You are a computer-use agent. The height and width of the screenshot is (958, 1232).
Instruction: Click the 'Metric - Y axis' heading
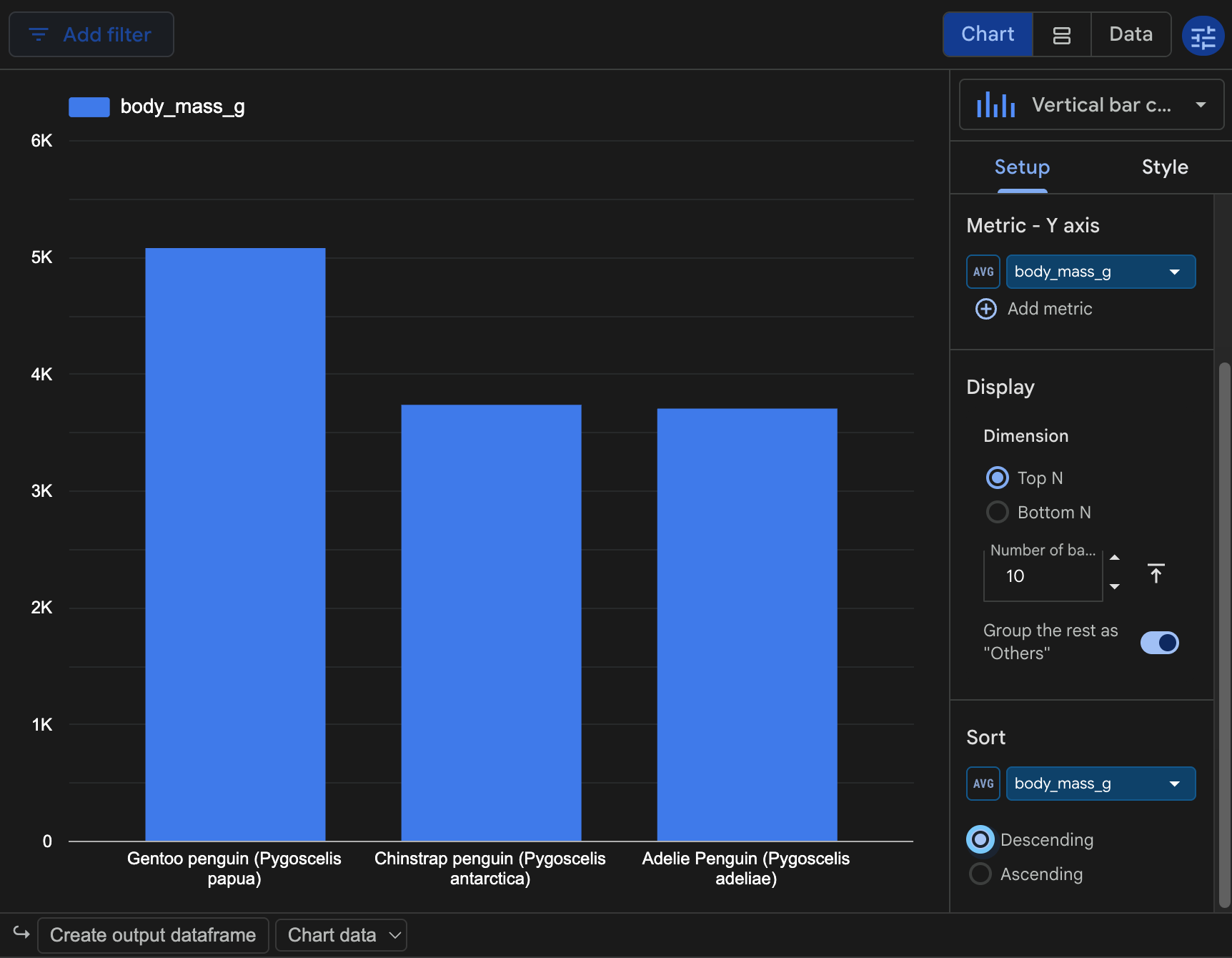[x=1033, y=226]
